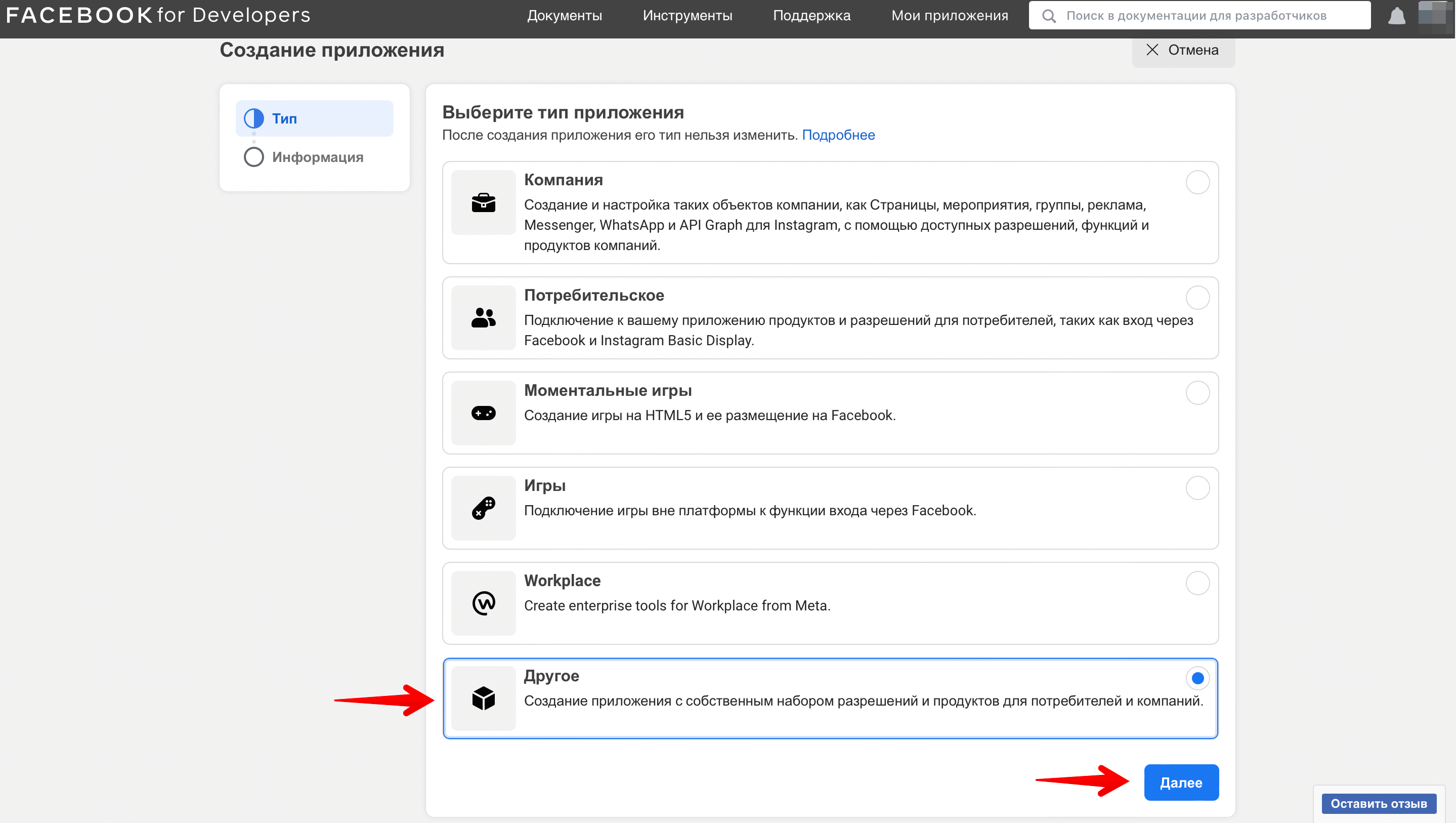Image resolution: width=1456 pixels, height=823 pixels.
Task: Click the Потребительское heading text
Action: point(594,295)
